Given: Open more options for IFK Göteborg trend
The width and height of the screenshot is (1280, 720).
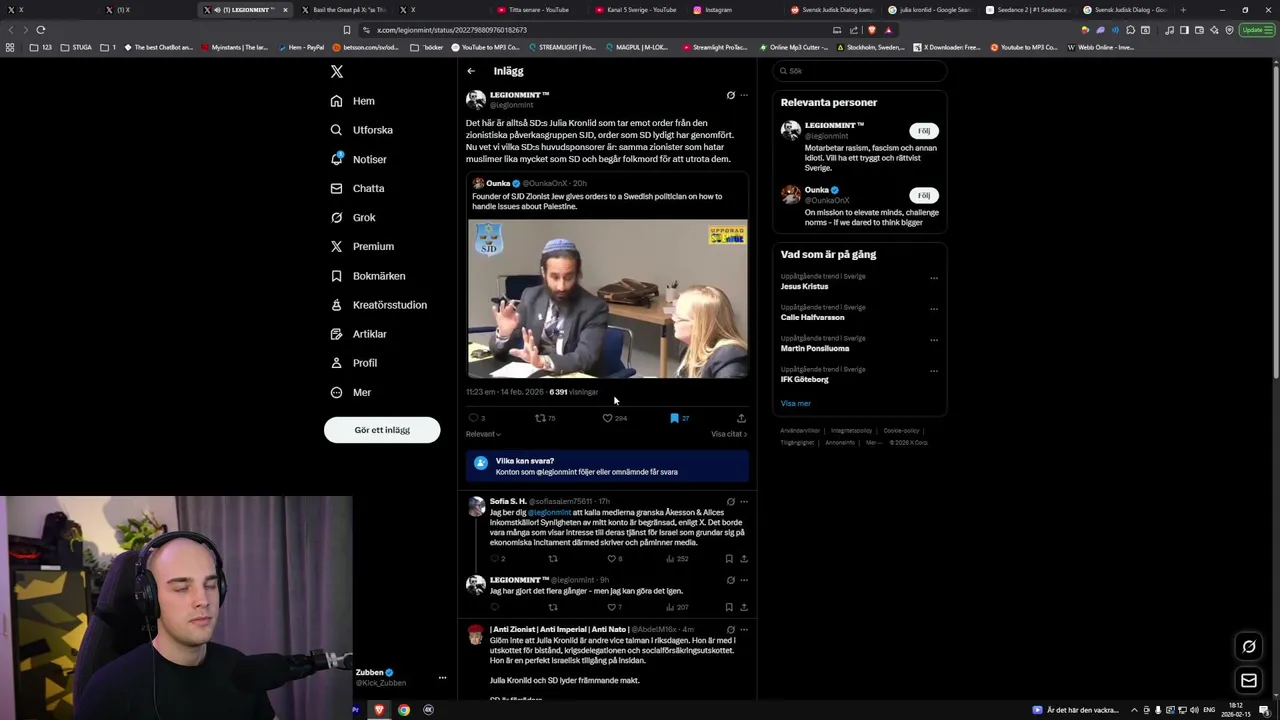Looking at the screenshot, I should point(934,371).
